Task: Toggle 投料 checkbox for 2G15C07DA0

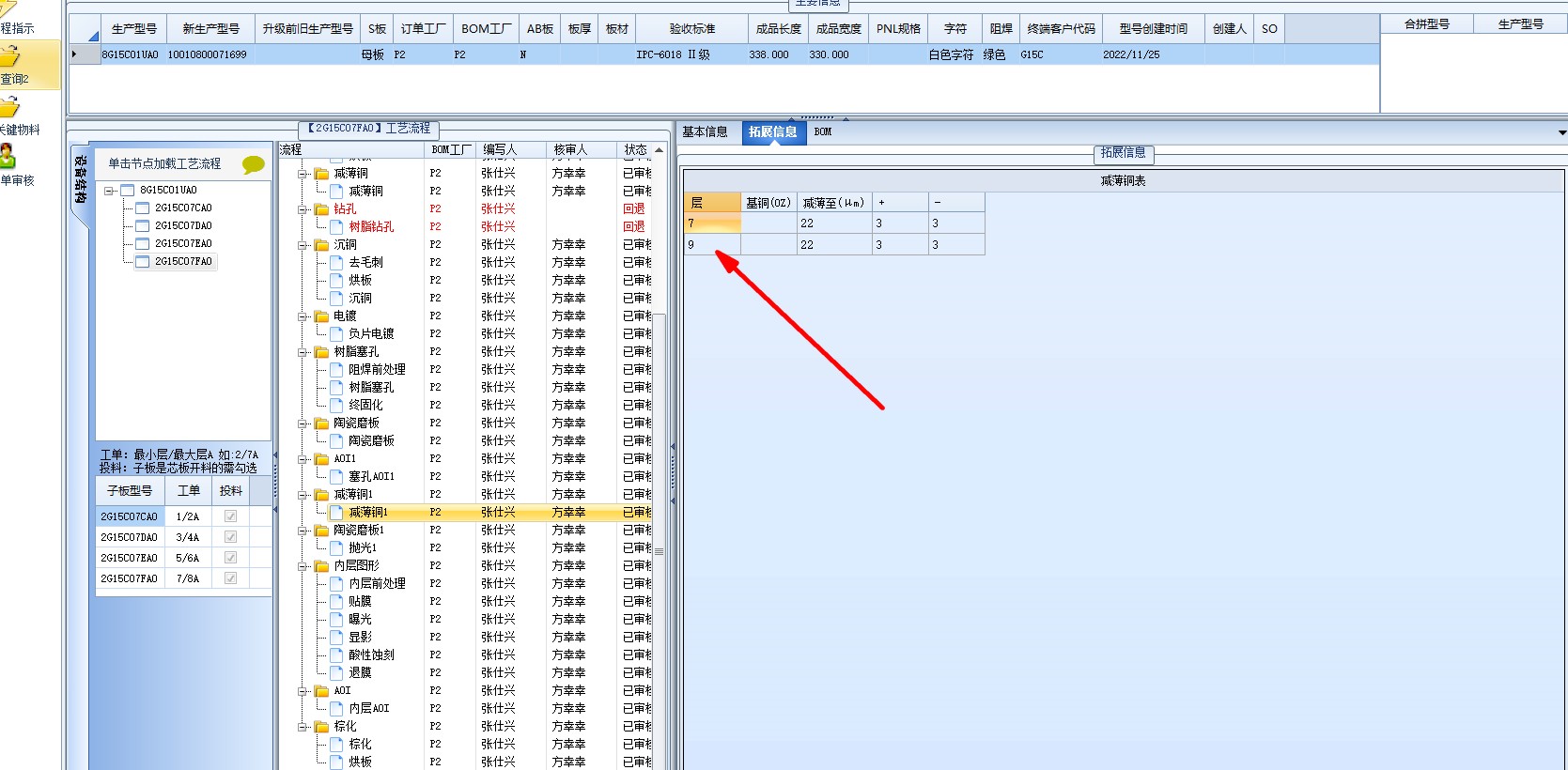Action: point(230,537)
